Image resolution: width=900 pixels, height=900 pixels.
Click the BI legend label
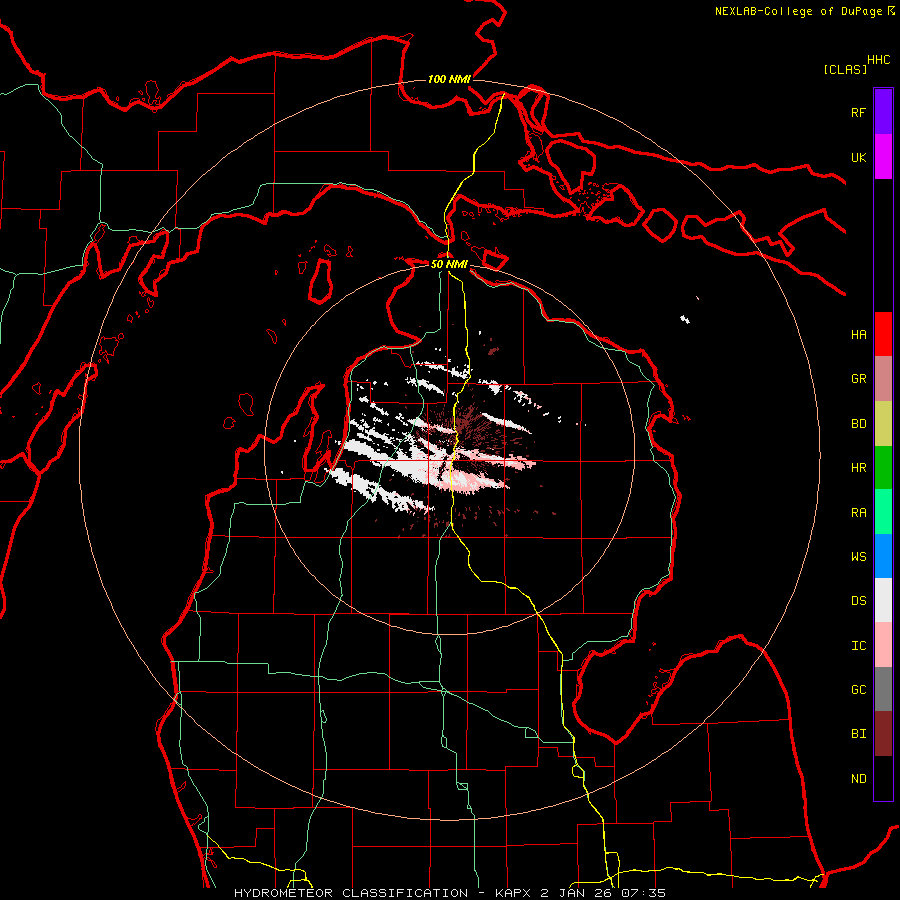[858, 734]
